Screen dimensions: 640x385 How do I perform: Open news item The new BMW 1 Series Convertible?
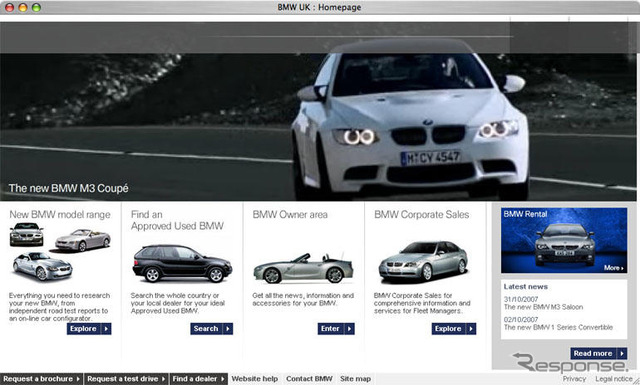(x=558, y=327)
